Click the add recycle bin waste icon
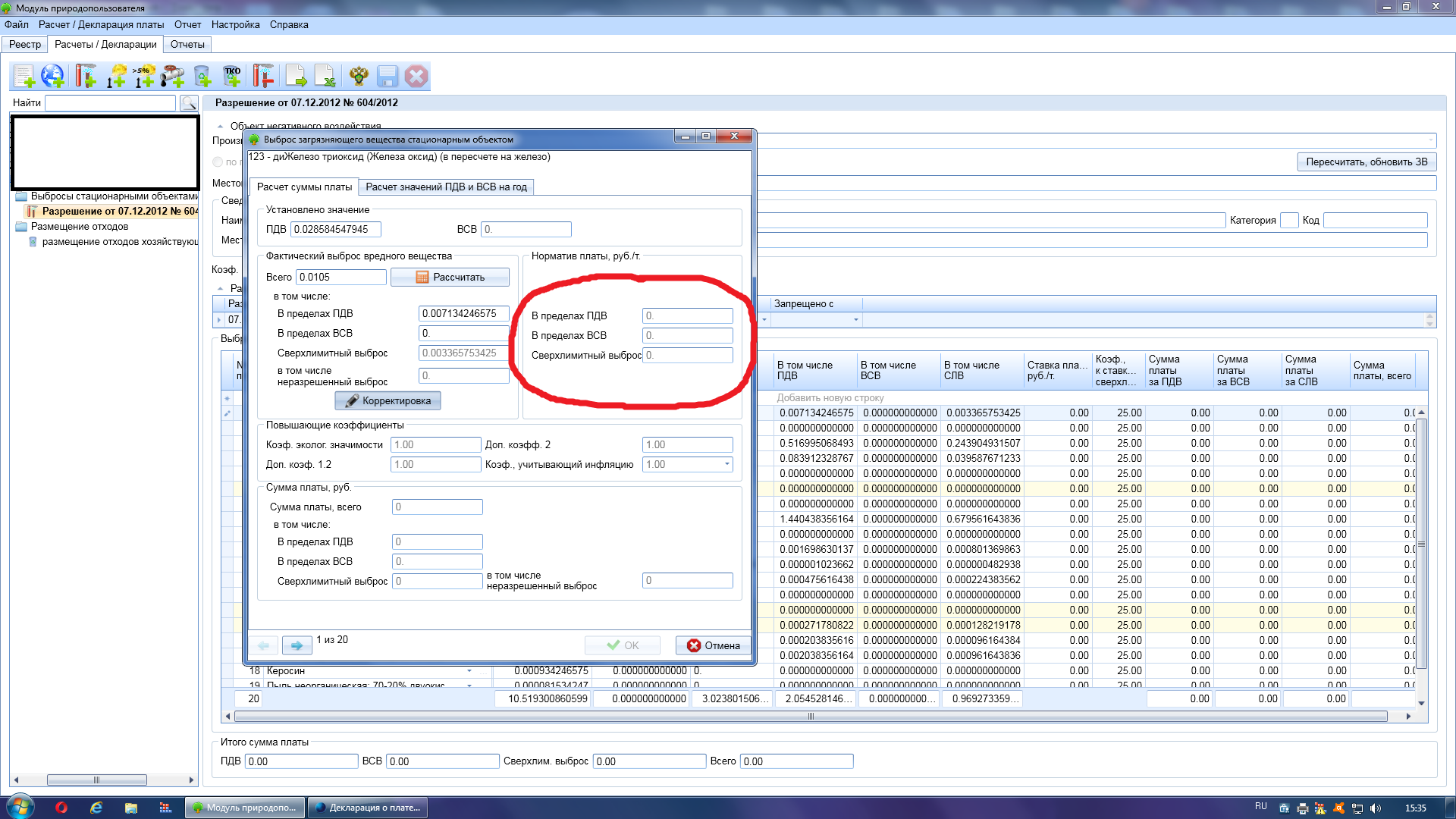Screen dimensions: 1456x819 click(x=202, y=76)
